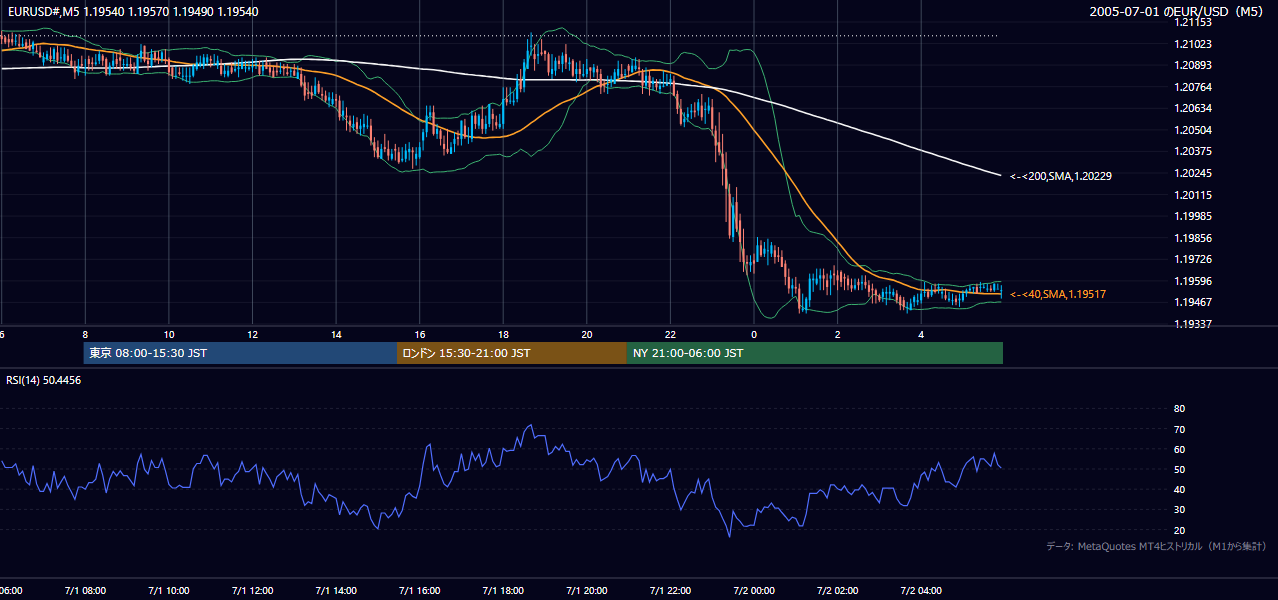Click hour marker 22 under the price chart
The width and height of the screenshot is (1278, 600).
[670, 334]
